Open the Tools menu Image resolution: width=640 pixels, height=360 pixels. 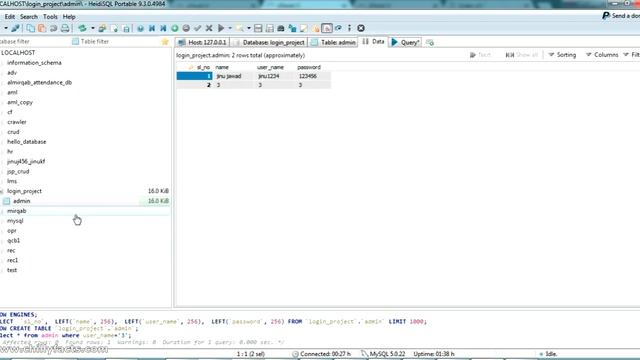[50, 17]
